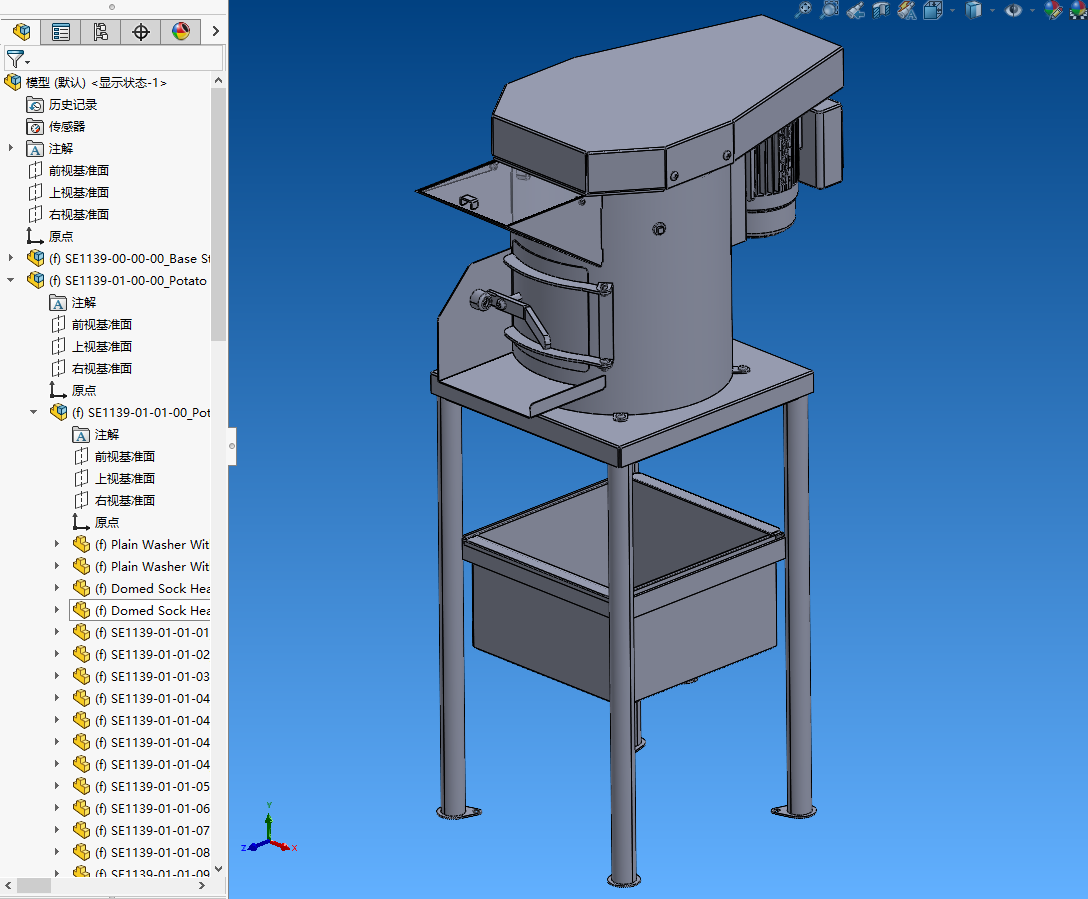Screen dimensions: 1088x899
Task: Open the DisplayManager color ball tab
Action: 181,32
